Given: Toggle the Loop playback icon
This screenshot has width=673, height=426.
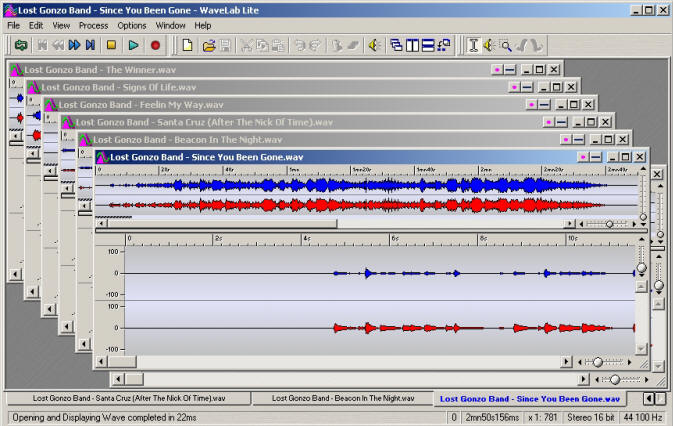Looking at the screenshot, I should (x=21, y=45).
